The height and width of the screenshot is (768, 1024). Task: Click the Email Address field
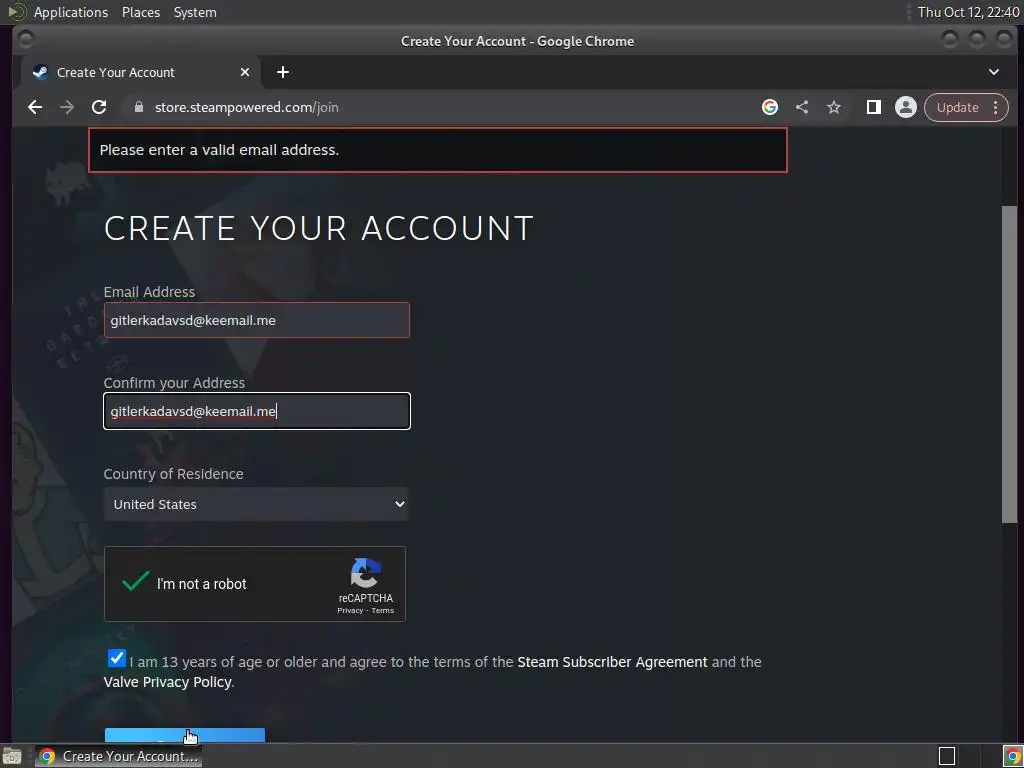tap(257, 320)
